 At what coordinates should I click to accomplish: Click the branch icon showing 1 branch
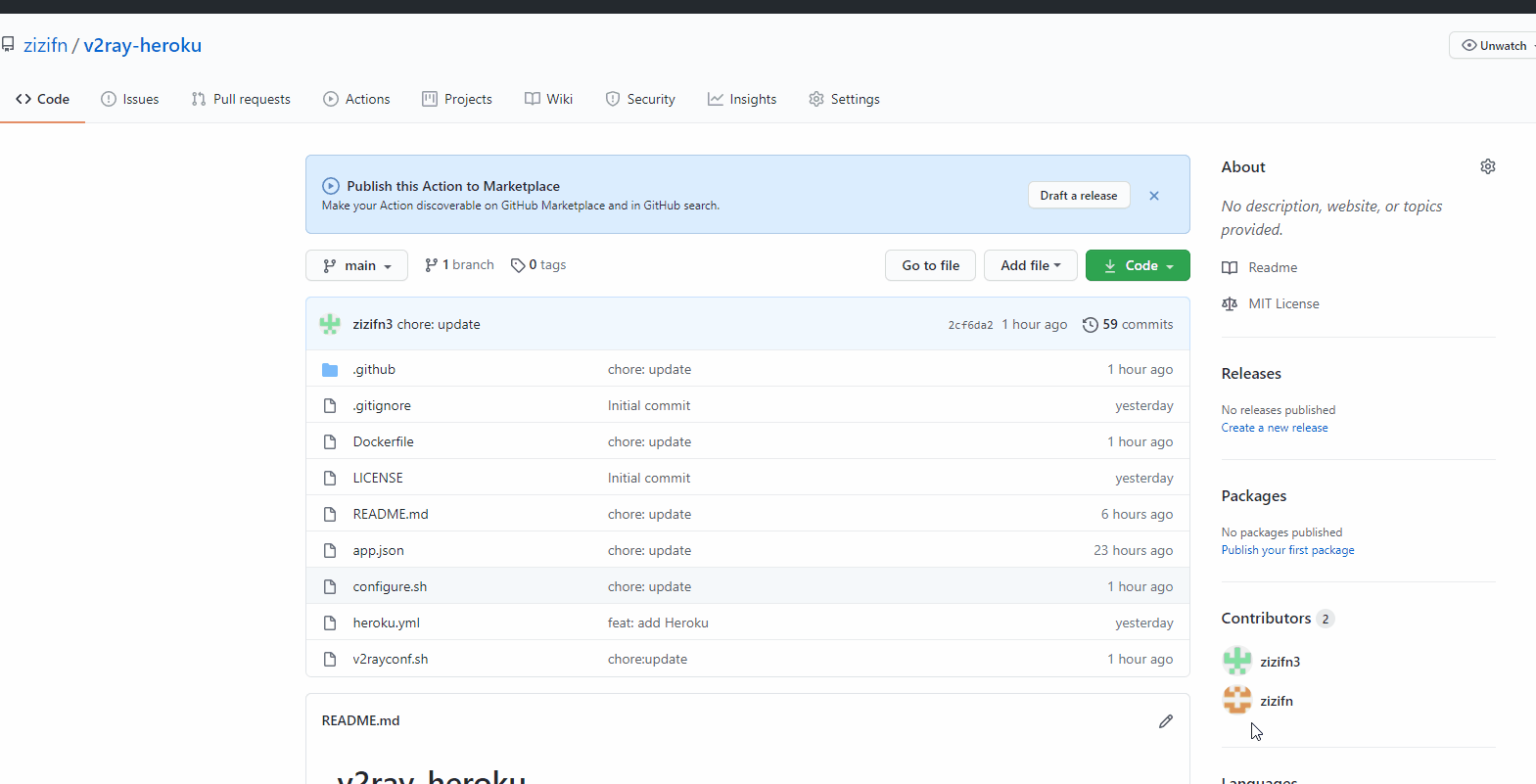(431, 265)
